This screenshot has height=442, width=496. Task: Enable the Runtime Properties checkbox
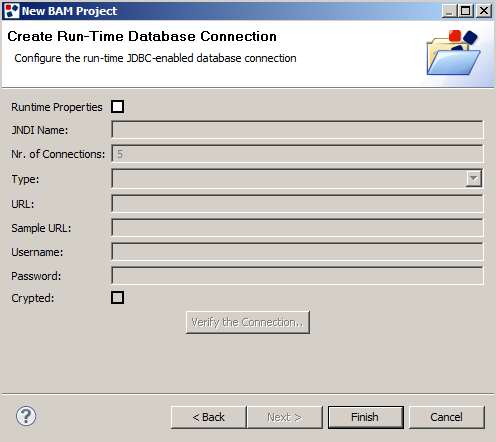117,107
